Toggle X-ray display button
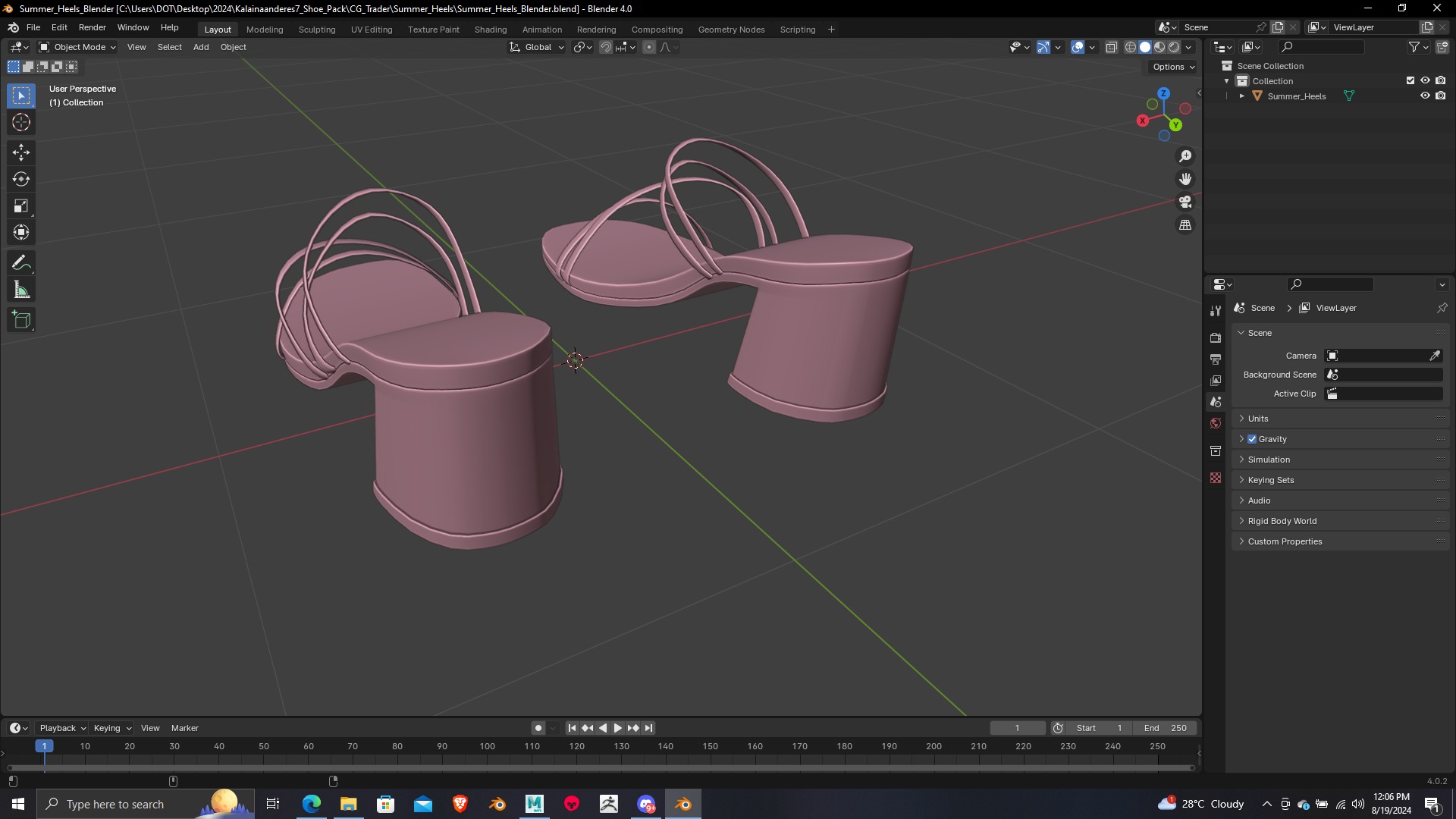The image size is (1456, 819). [x=1111, y=47]
